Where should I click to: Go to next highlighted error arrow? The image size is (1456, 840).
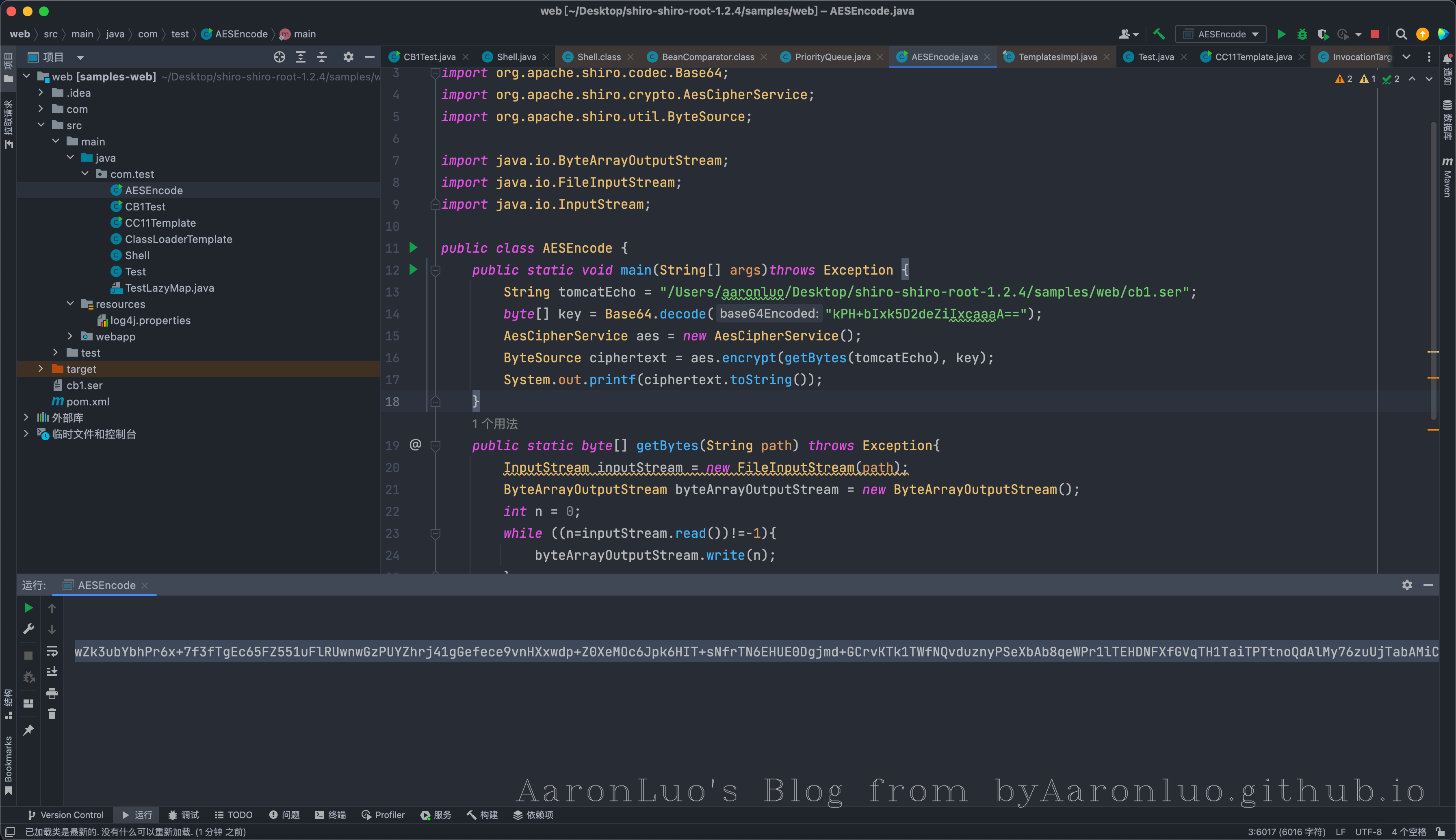[1429, 79]
